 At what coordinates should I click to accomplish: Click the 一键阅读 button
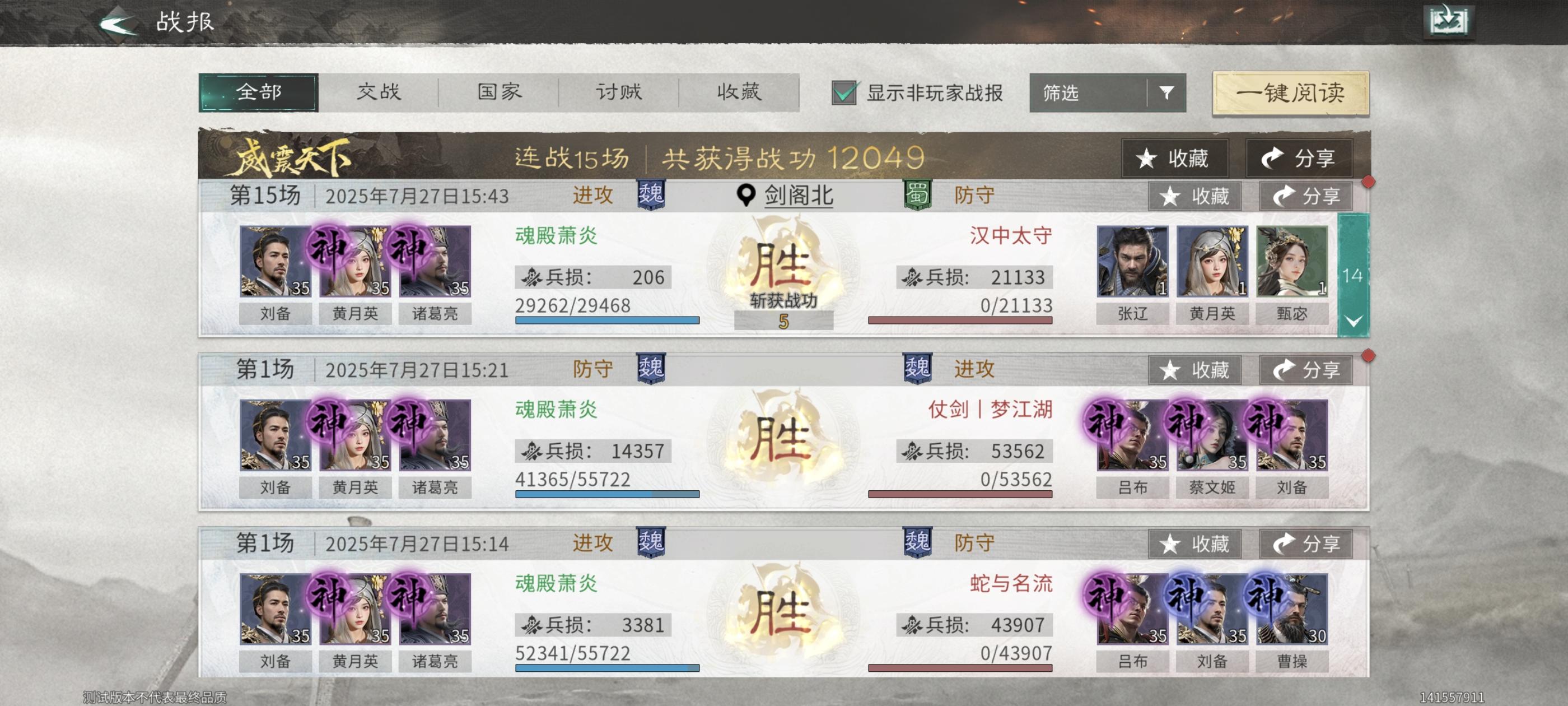coord(1290,93)
